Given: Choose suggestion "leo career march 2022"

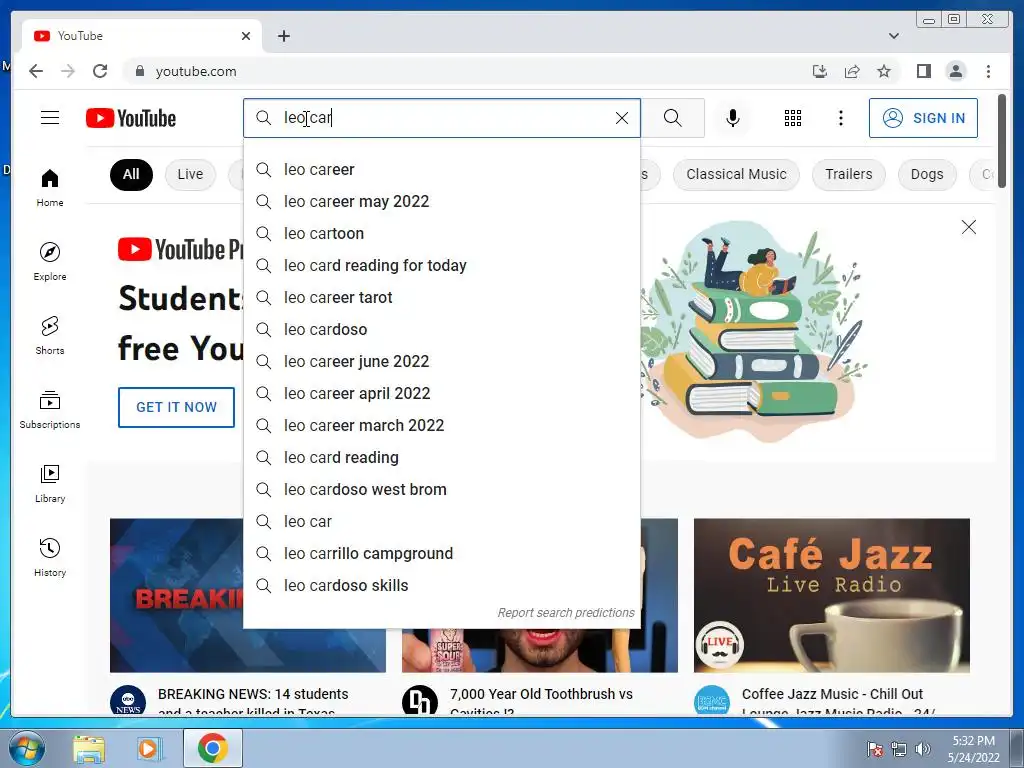Looking at the screenshot, I should pyautogui.click(x=442, y=425).
